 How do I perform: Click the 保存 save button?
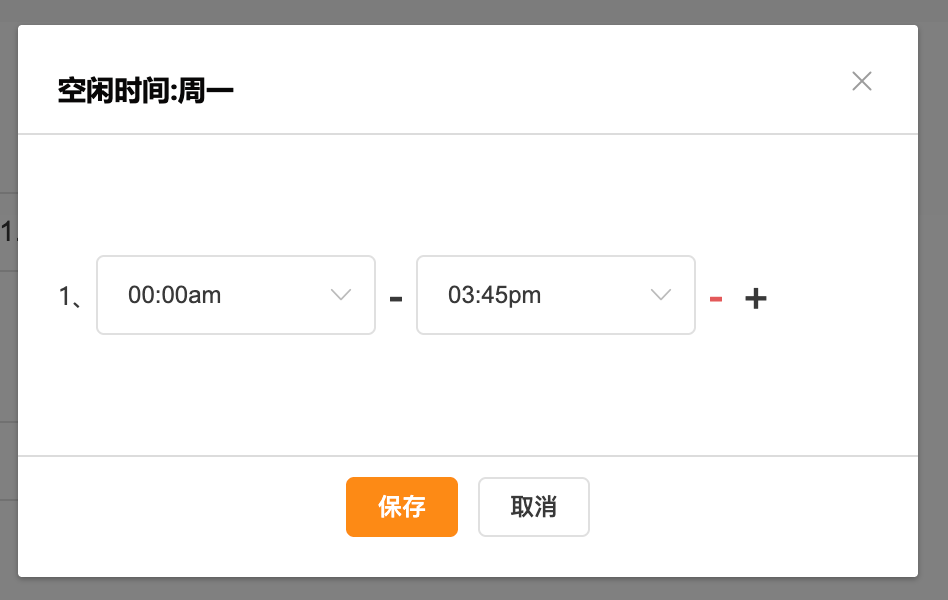402,507
